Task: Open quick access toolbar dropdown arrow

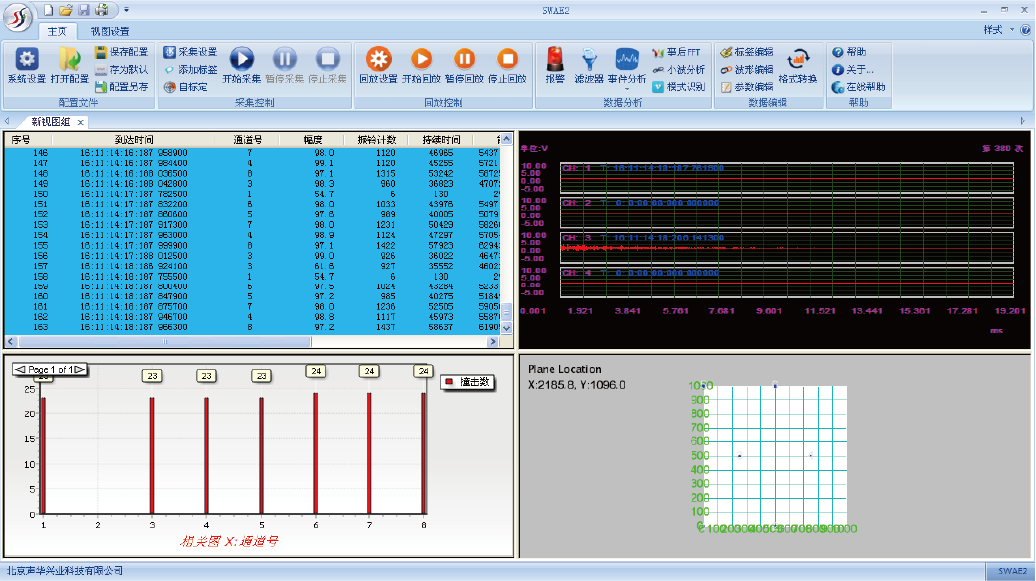Action: (x=126, y=10)
